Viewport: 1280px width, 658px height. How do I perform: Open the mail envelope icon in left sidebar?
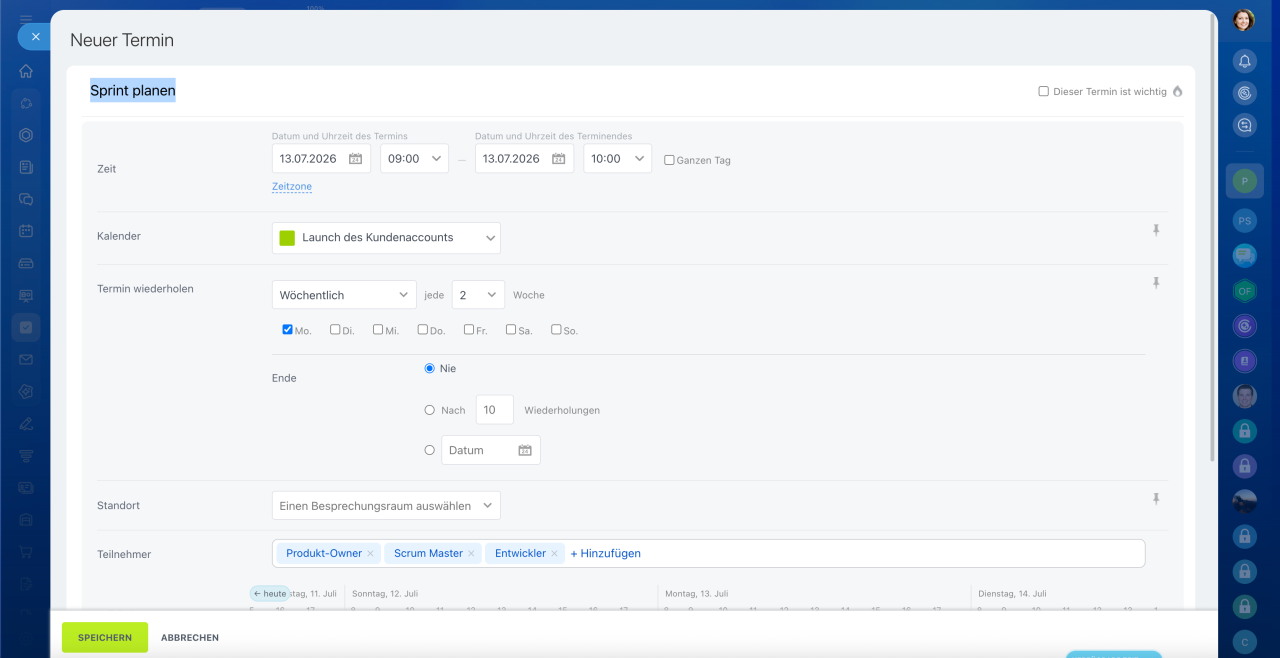[x=26, y=359]
